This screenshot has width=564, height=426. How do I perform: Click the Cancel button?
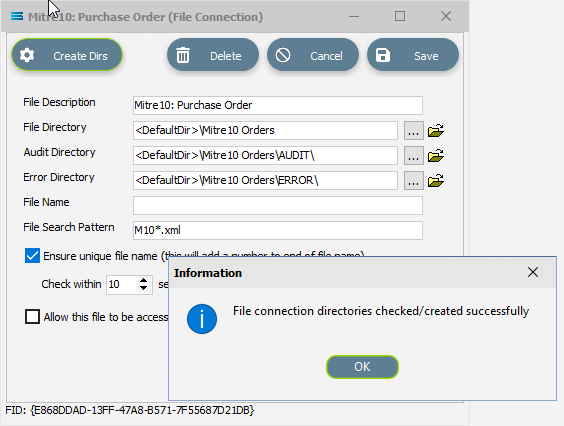pos(313,55)
